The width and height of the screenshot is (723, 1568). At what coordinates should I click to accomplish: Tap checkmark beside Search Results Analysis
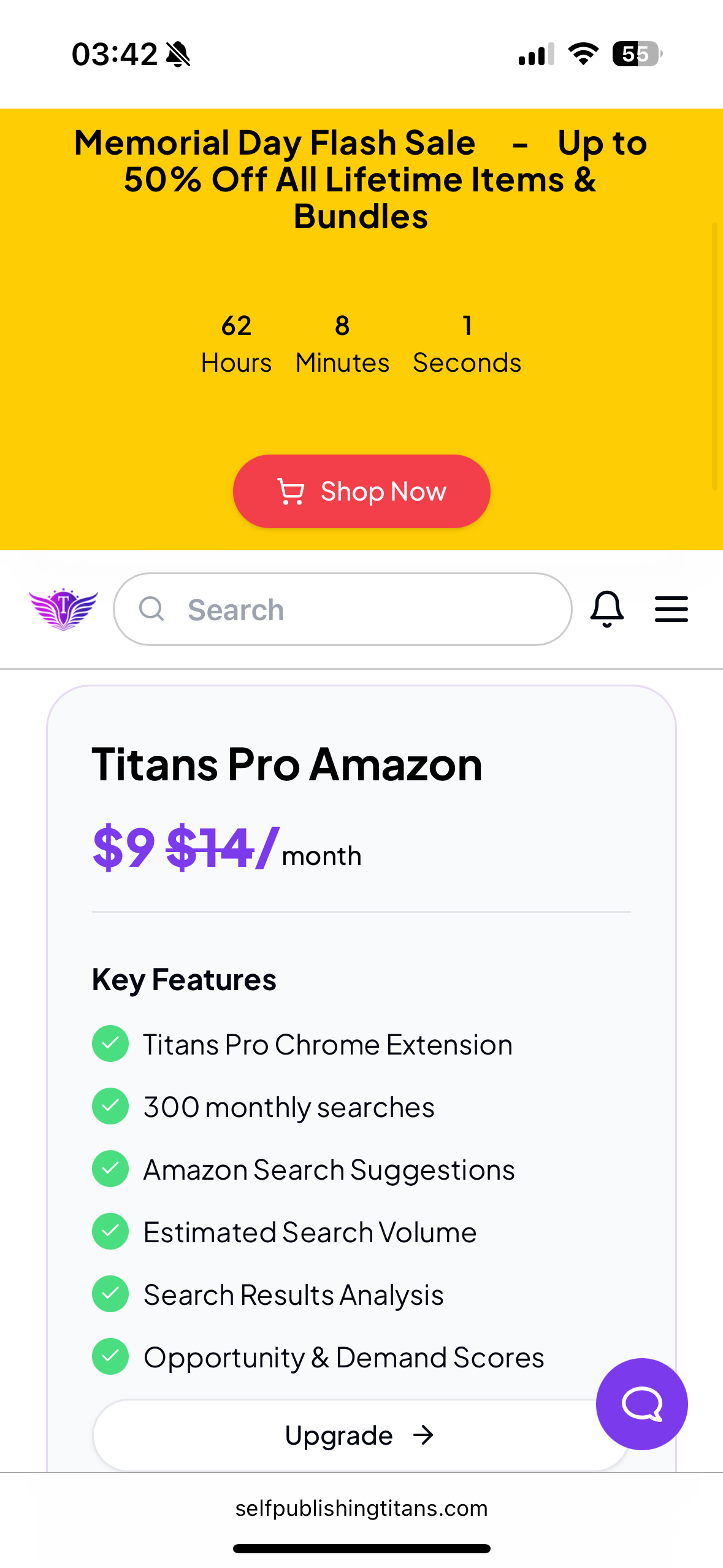(110, 1294)
